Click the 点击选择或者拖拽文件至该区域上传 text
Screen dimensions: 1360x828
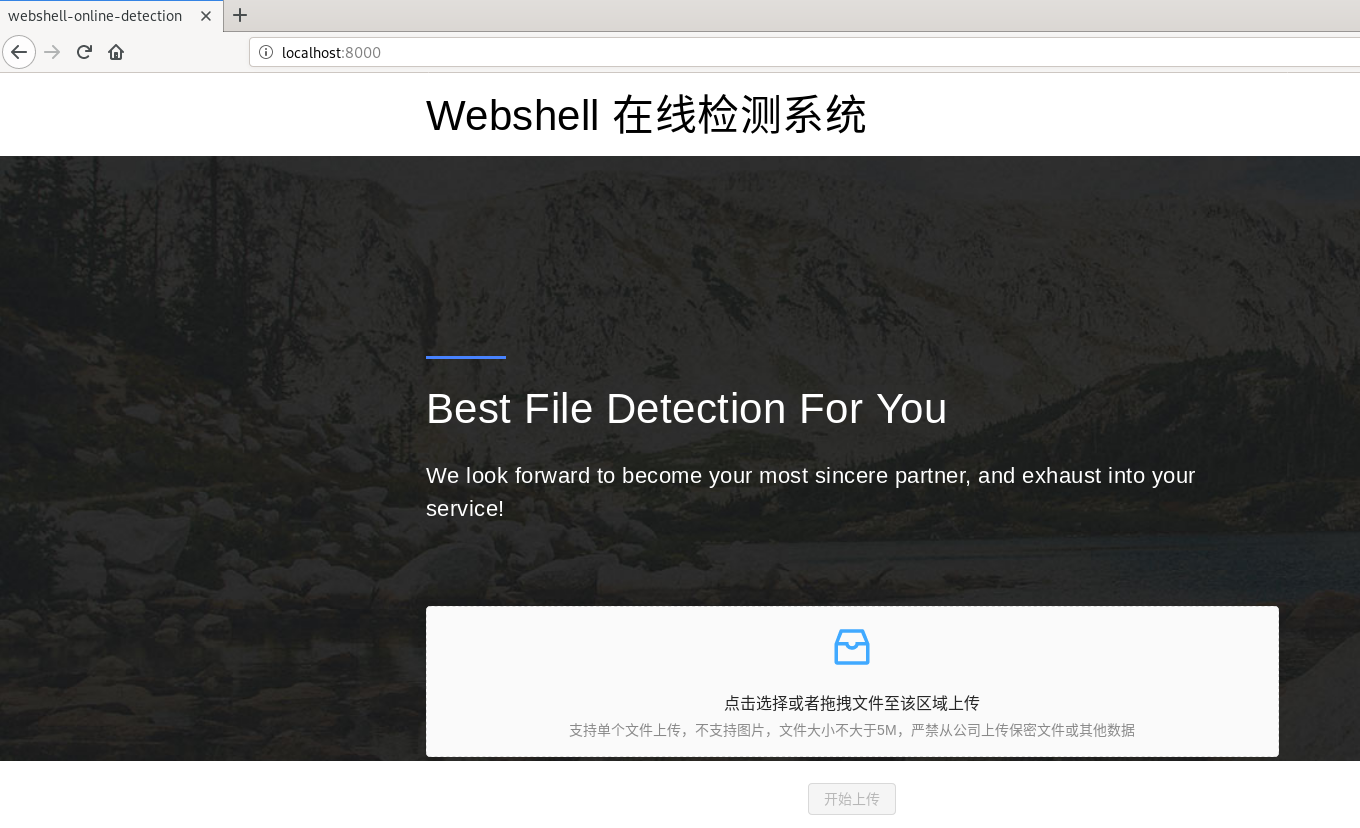coord(852,703)
